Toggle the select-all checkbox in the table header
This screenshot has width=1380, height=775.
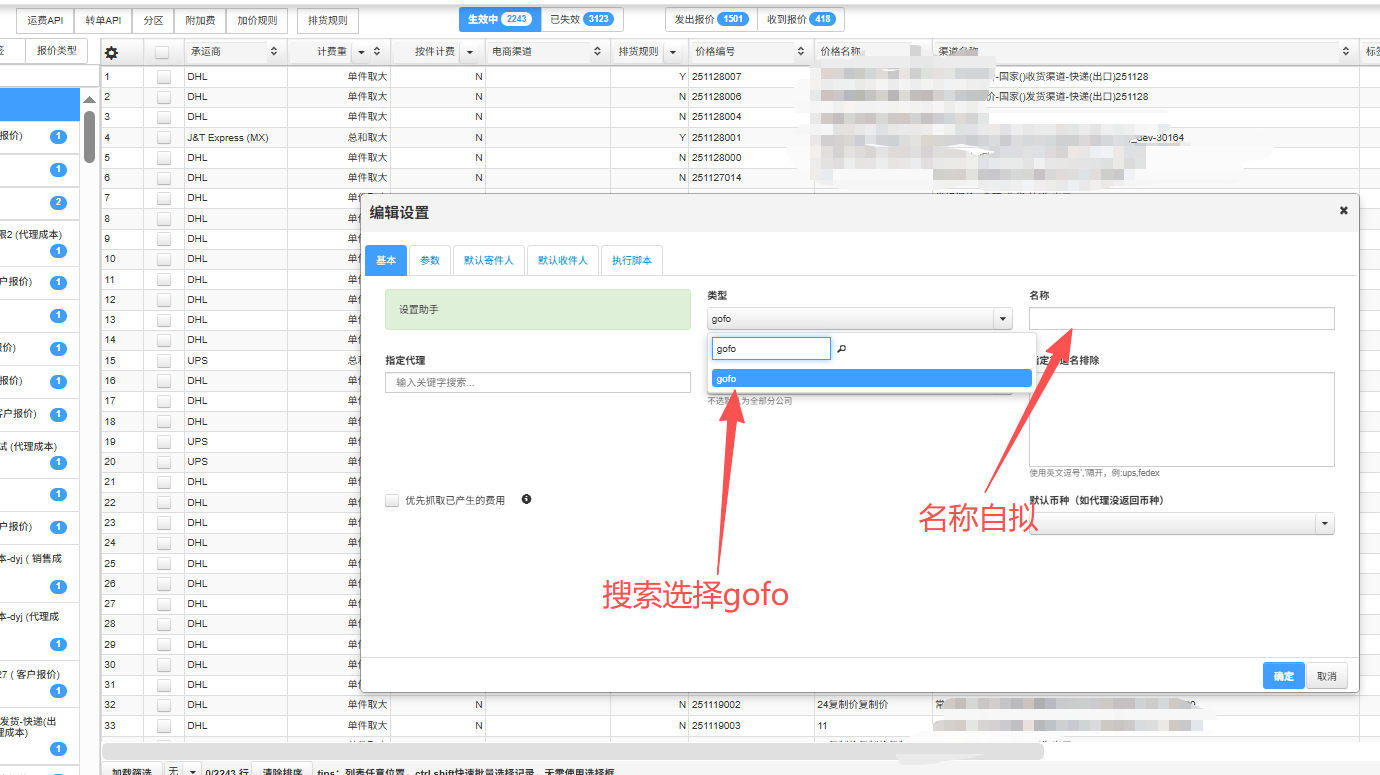point(163,52)
